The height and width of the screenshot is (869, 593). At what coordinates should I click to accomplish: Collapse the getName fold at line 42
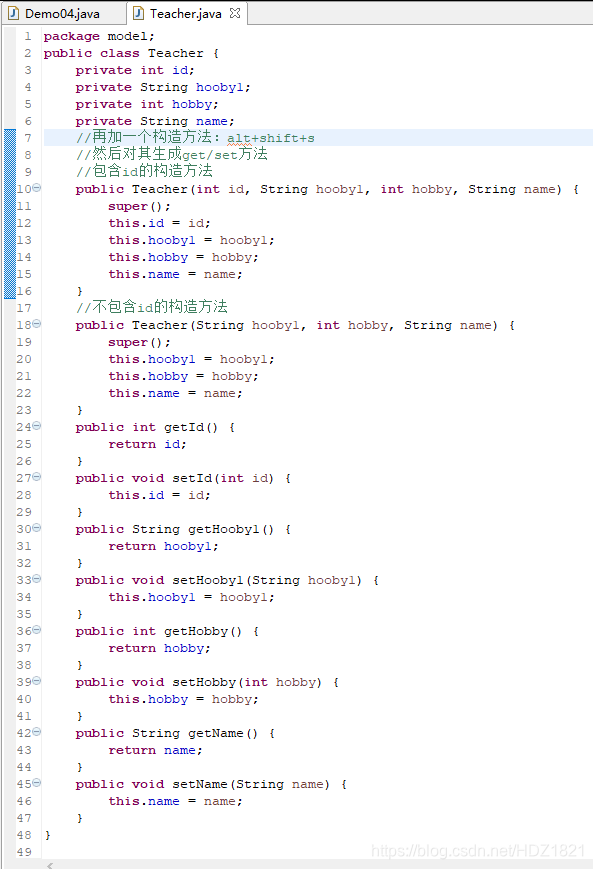click(x=37, y=732)
